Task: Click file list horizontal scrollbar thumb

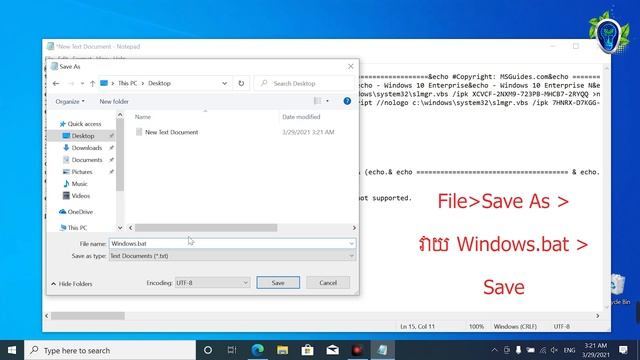Action: point(206,228)
